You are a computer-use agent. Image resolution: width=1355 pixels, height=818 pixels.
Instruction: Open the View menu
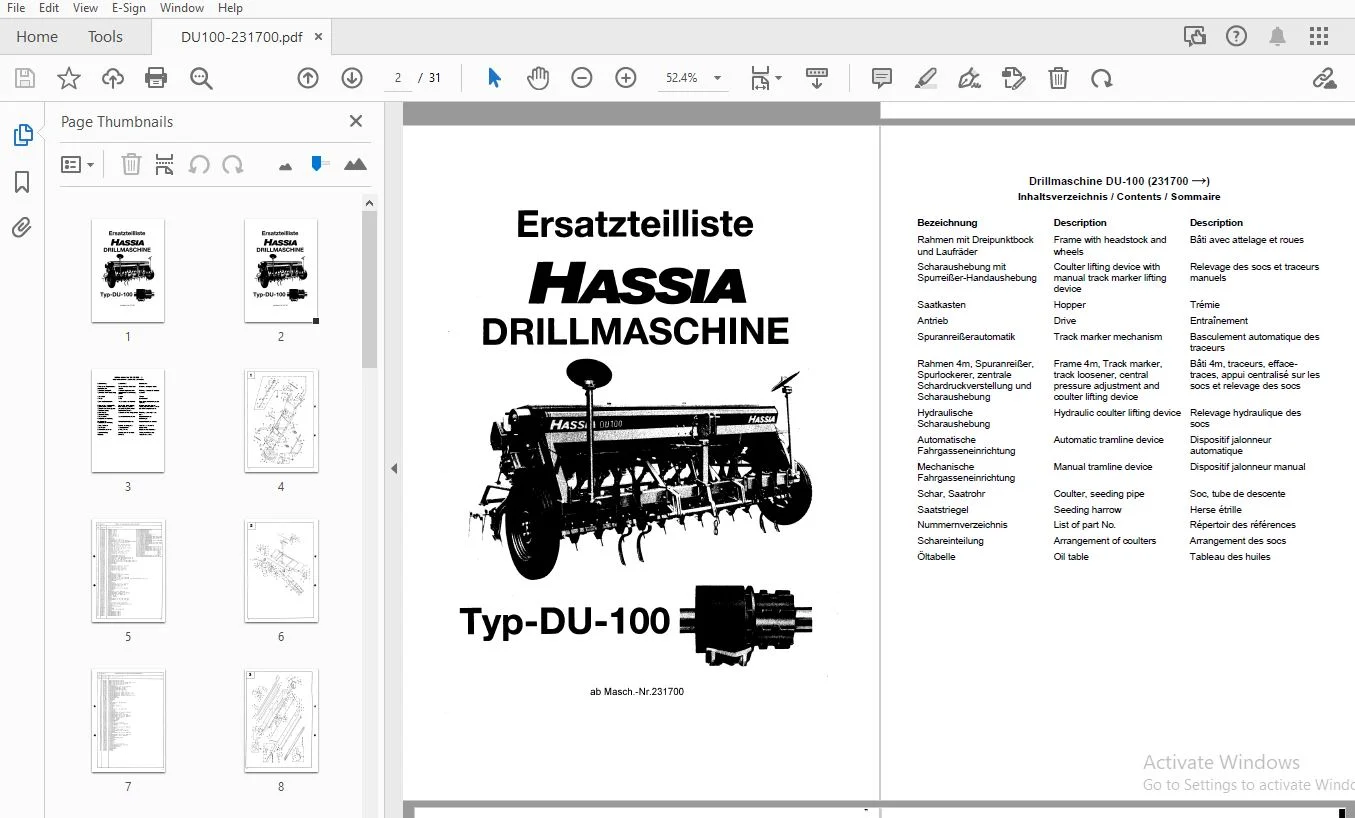point(86,8)
